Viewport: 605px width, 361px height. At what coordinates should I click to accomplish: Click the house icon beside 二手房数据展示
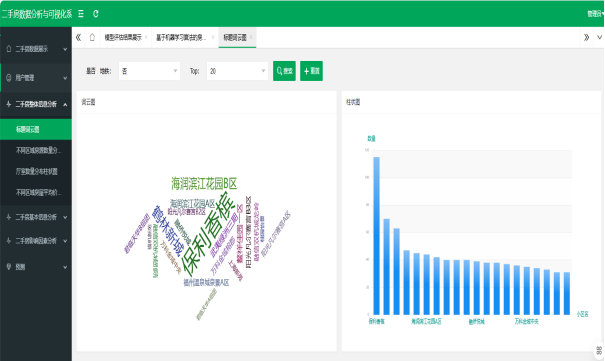[8, 49]
